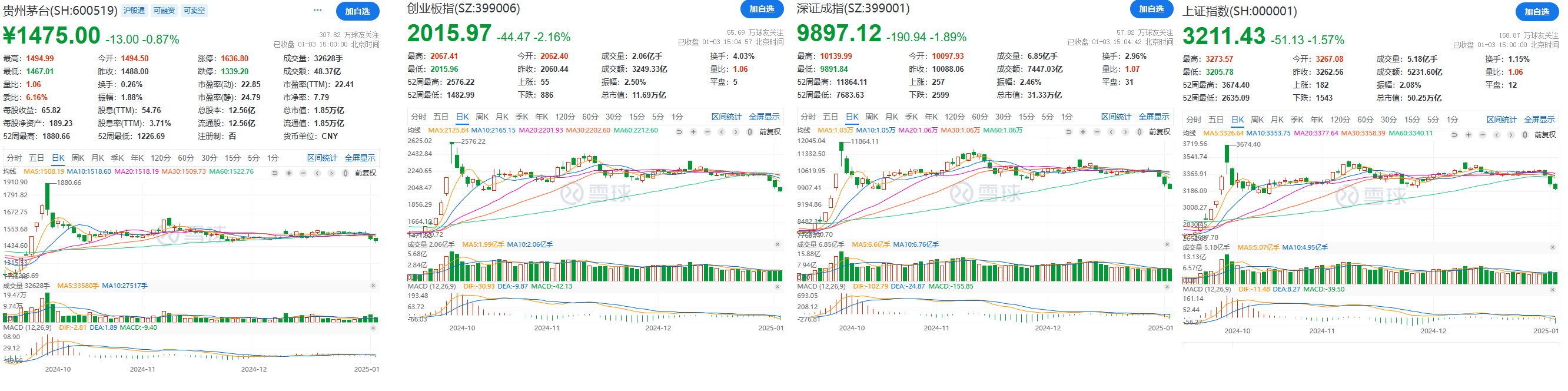The height and width of the screenshot is (391, 1568).
Task: Click the 可卖空 tag beside 贵州茅台
Action: tap(194, 11)
